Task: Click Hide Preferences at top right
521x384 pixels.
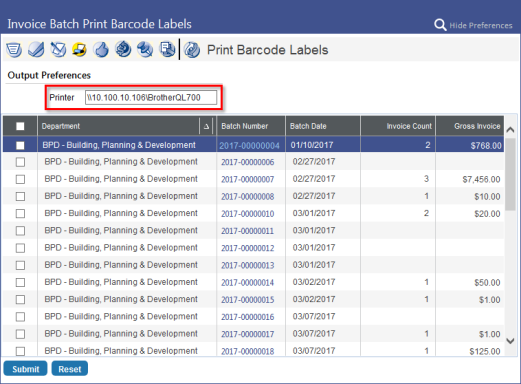Action: point(481,25)
